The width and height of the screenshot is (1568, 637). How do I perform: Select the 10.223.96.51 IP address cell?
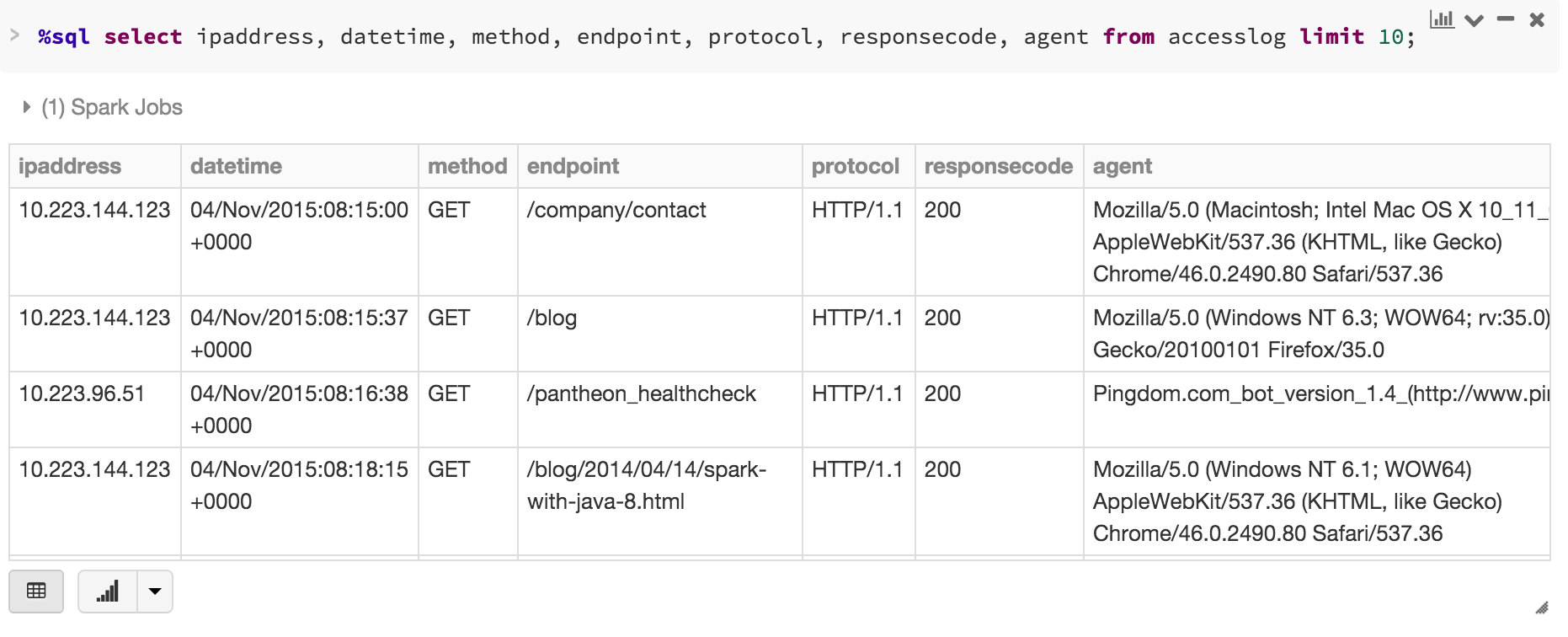[x=82, y=393]
